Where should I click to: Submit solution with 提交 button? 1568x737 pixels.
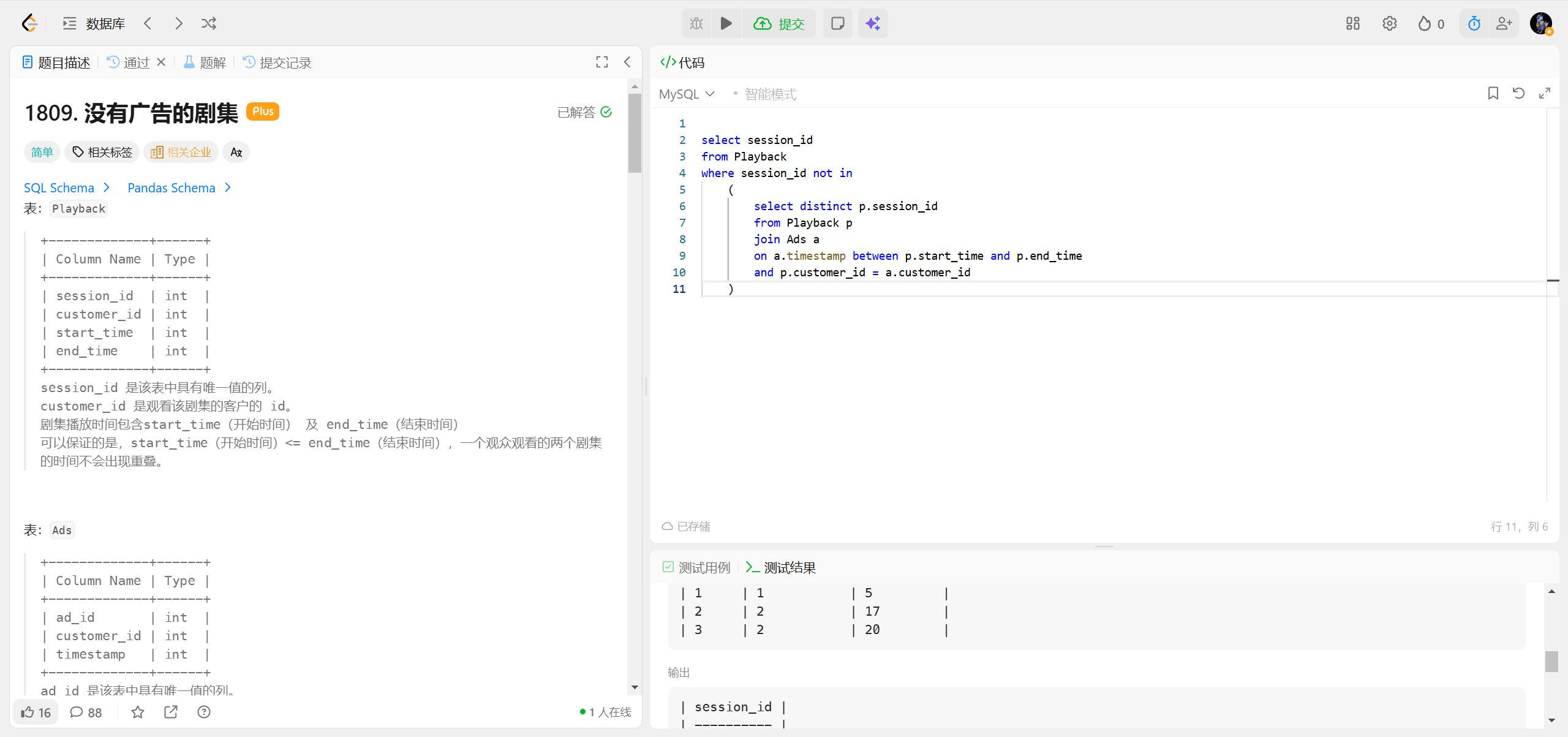point(779,23)
